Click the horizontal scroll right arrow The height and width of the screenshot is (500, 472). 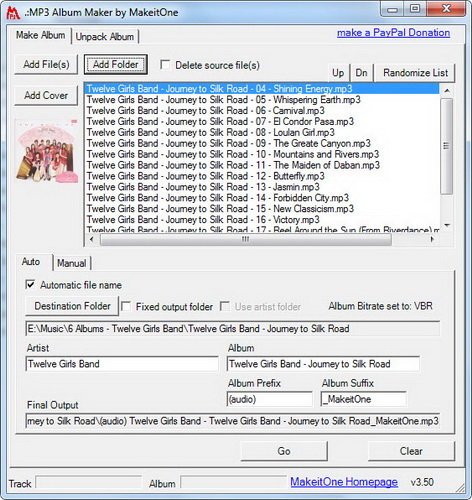tap(432, 239)
